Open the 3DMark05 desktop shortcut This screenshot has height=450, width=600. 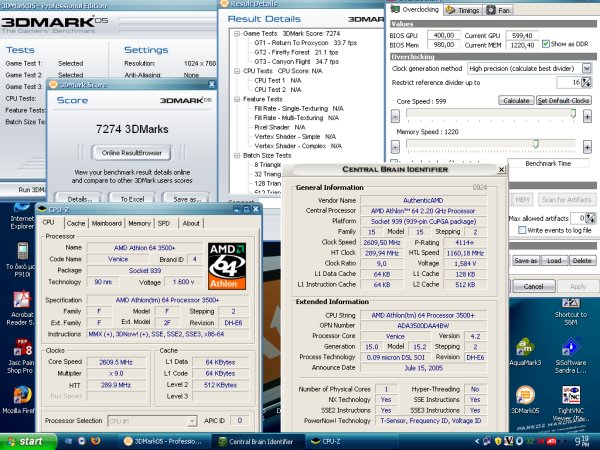(x=525, y=400)
